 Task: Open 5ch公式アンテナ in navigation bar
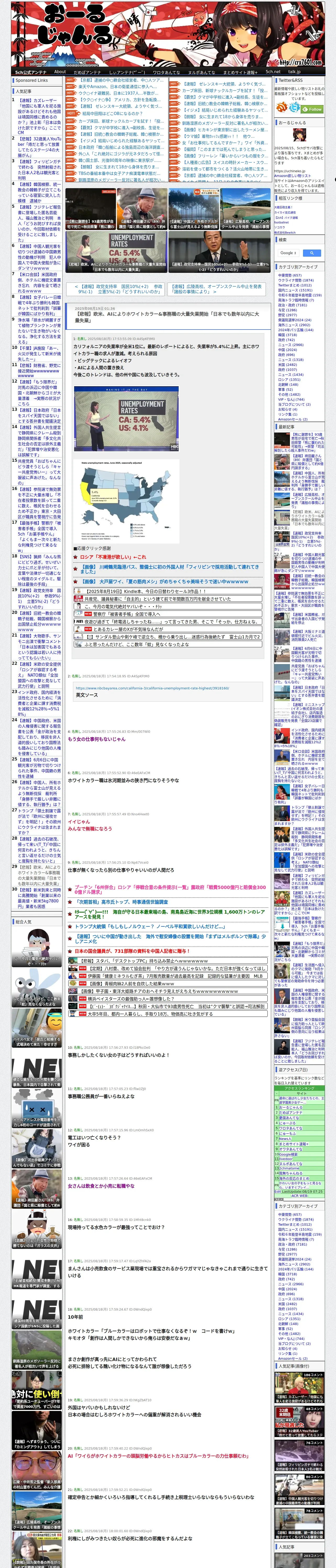pyautogui.click(x=31, y=72)
